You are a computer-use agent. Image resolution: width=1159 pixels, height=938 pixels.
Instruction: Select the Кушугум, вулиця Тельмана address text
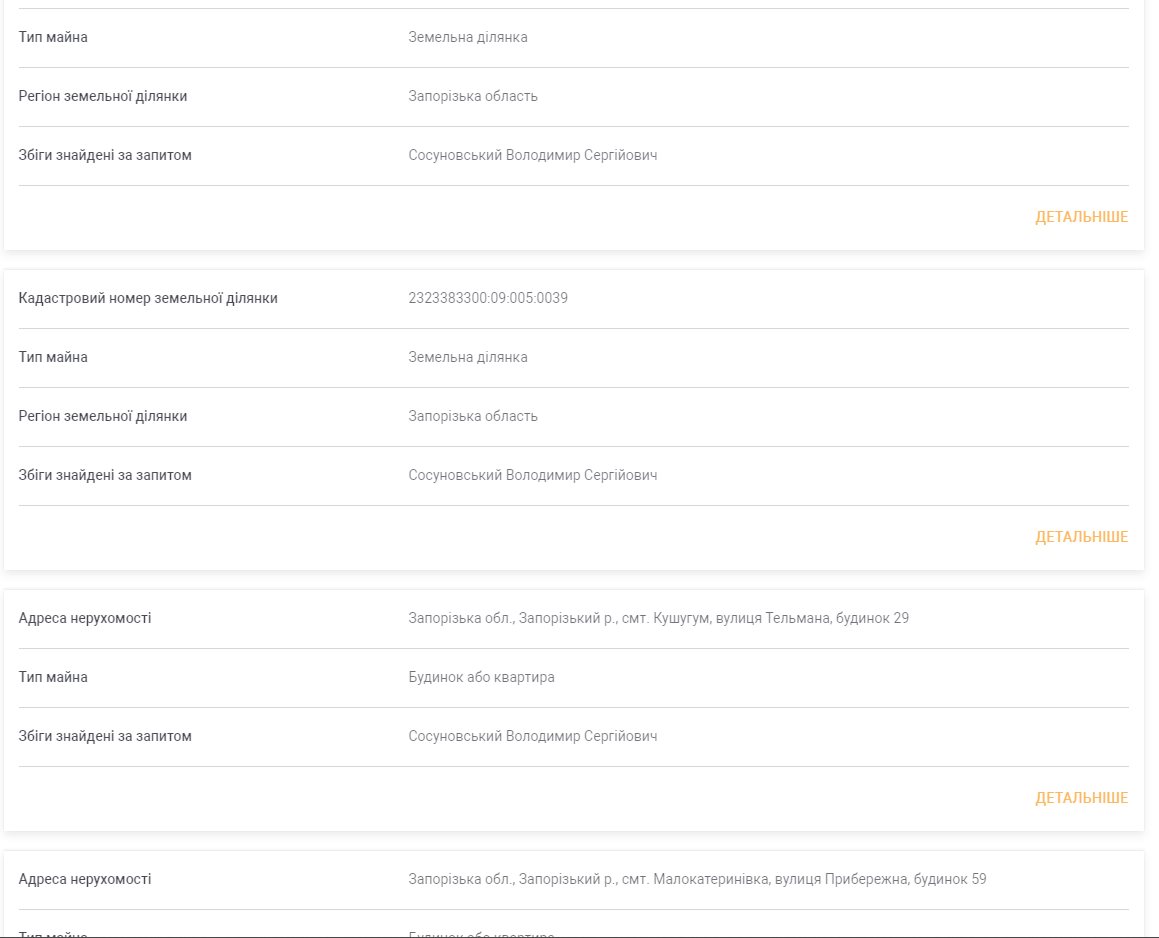658,618
